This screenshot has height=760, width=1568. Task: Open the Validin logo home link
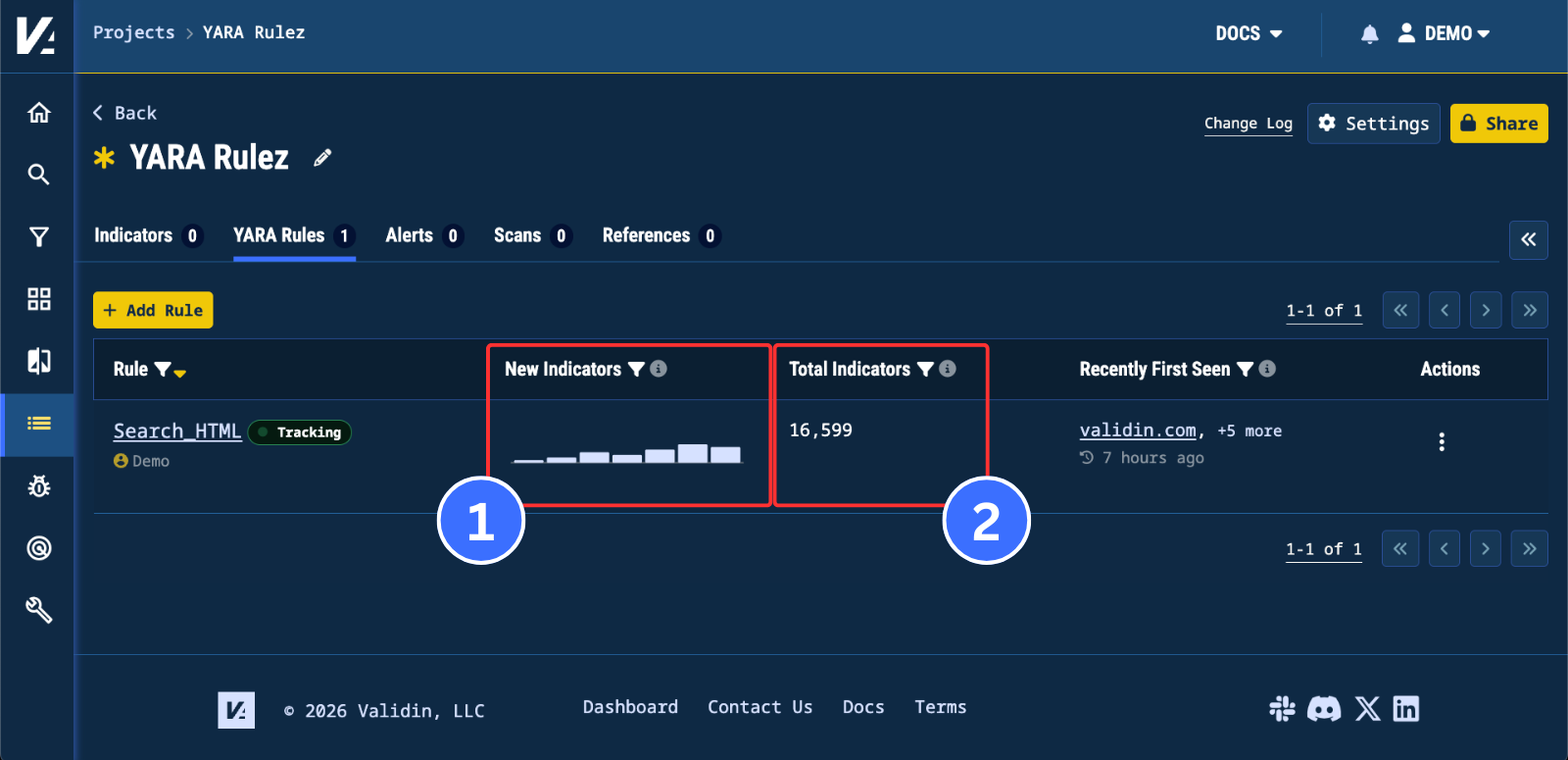36,35
